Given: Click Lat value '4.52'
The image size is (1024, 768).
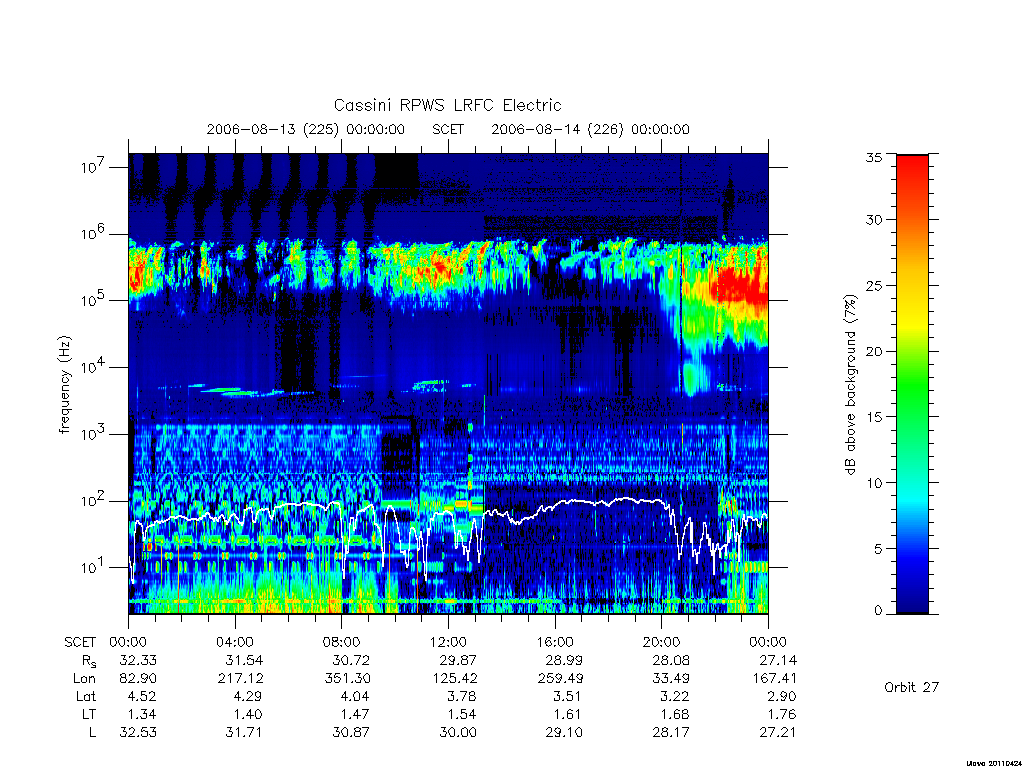Looking at the screenshot, I should coord(142,696).
